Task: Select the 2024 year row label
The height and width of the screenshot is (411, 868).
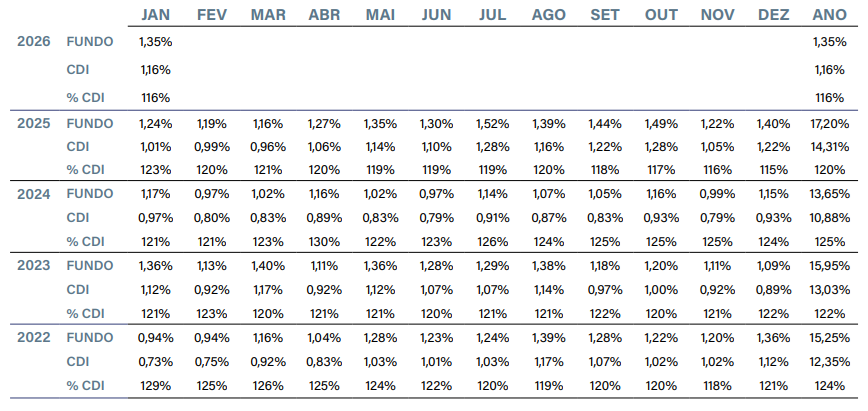Action: 35,194
